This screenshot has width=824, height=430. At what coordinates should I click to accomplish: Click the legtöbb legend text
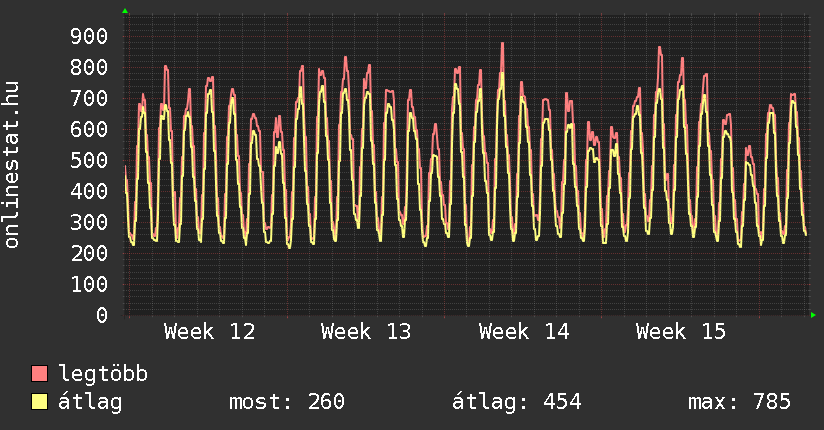(103, 374)
